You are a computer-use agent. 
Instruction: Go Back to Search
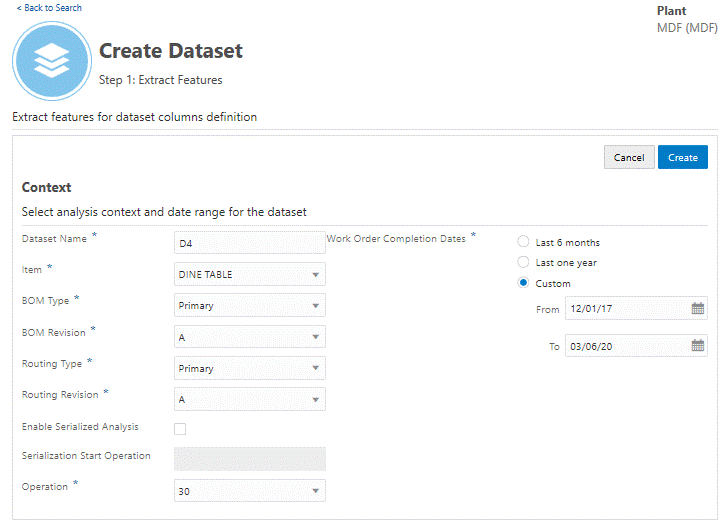click(49, 8)
